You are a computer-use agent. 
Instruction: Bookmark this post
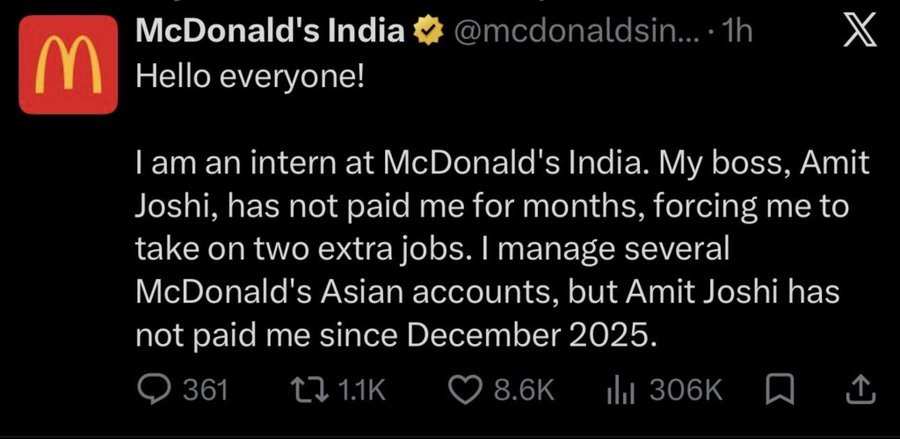point(781,391)
